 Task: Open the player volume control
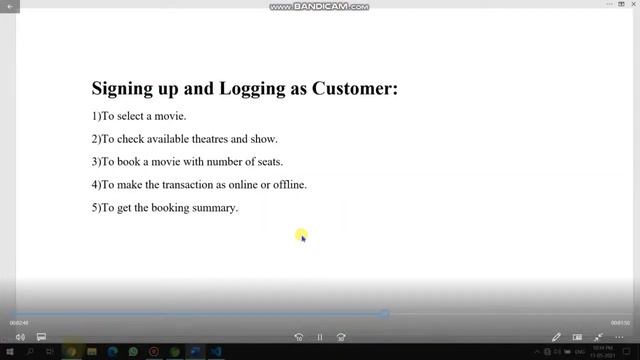coord(20,337)
